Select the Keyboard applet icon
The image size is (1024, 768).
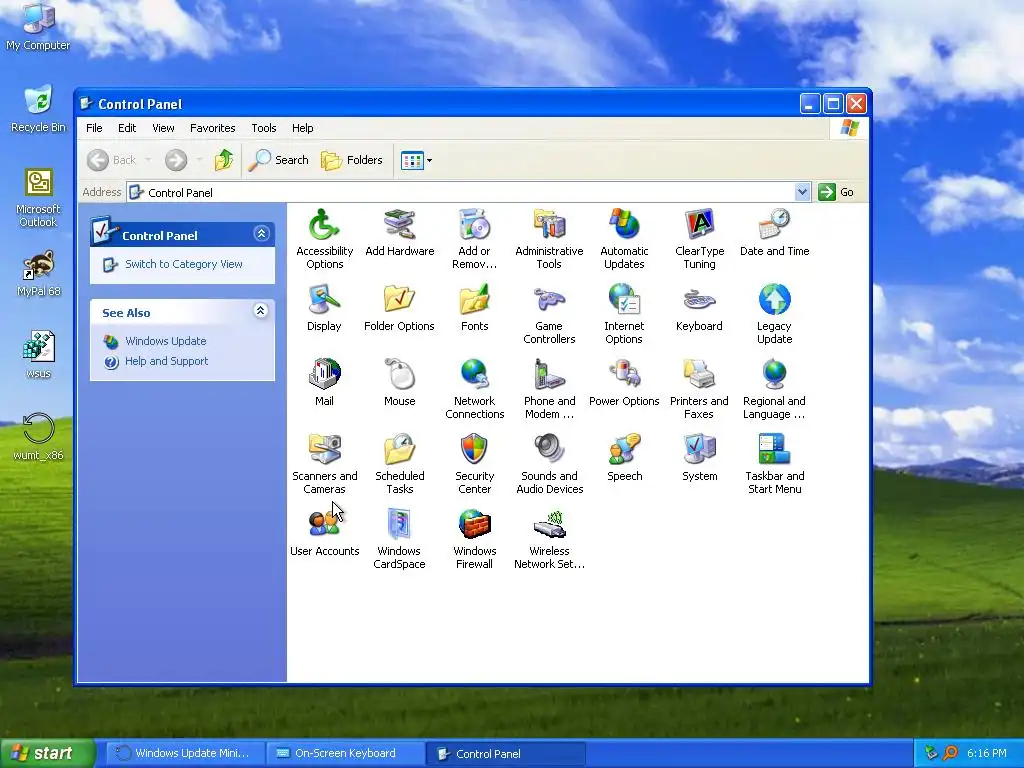(699, 300)
